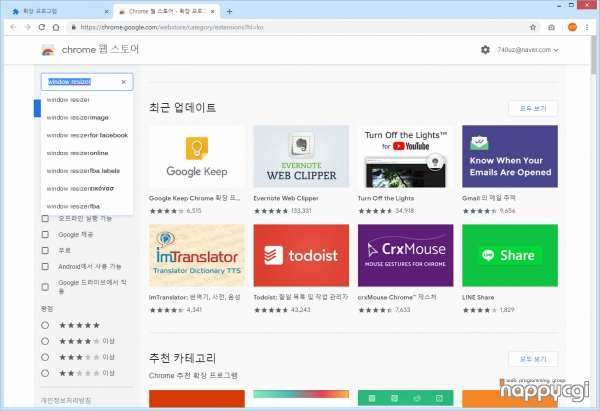Image resolution: width=600 pixels, height=411 pixels.
Task: Click the 7,633 rating count under crxMouse
Action: coord(403,310)
